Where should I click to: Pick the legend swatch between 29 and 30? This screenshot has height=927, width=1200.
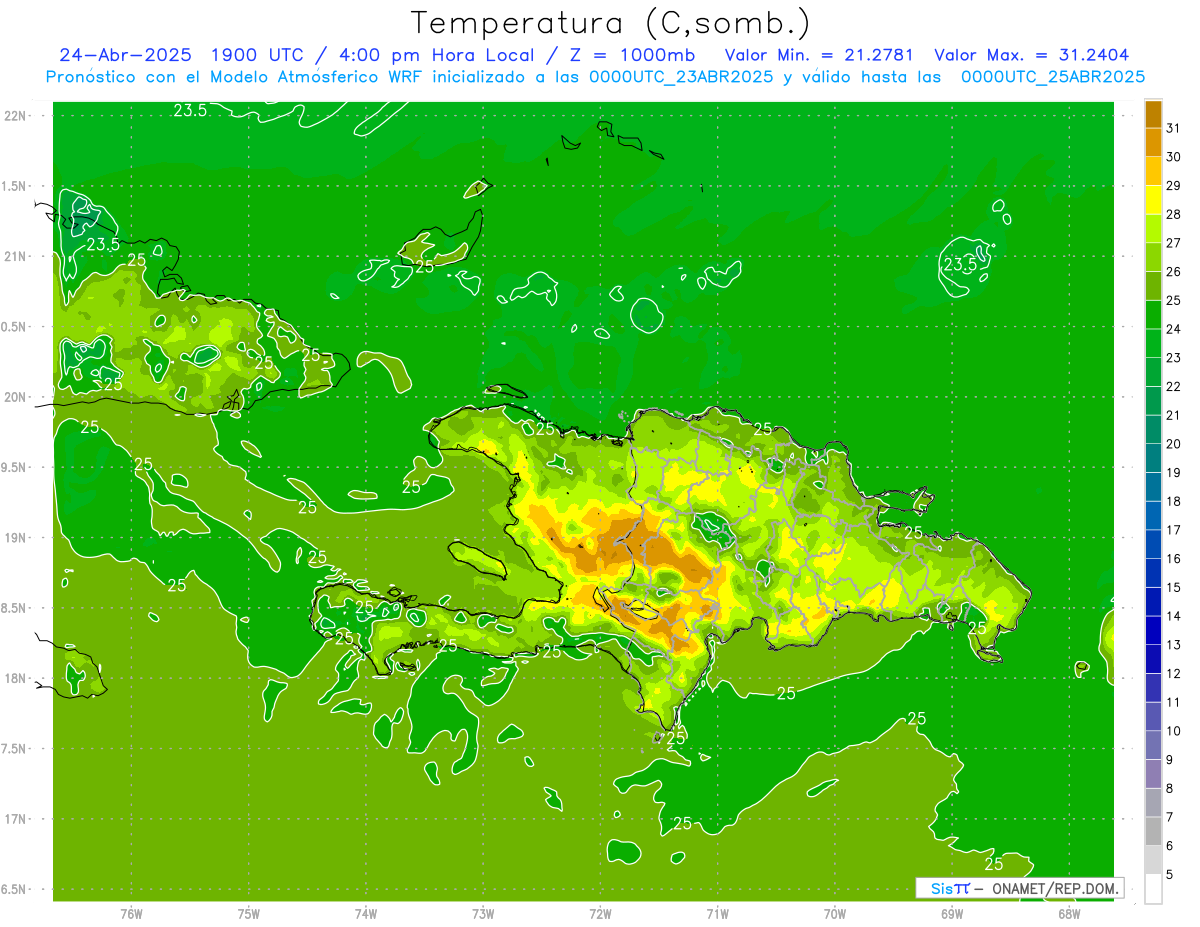(1153, 171)
